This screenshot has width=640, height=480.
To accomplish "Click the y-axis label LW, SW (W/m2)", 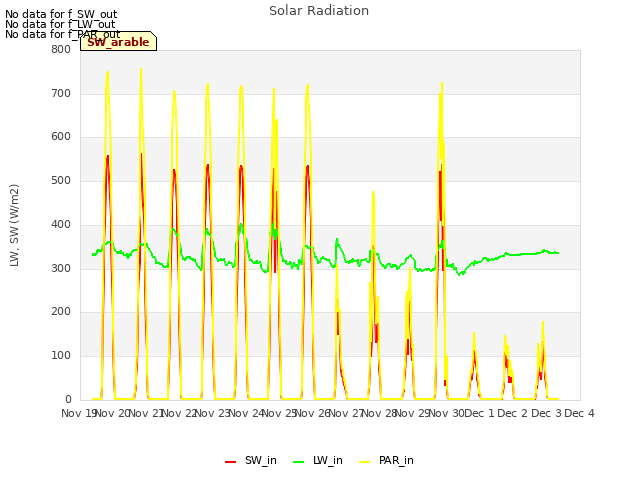I will pyautogui.click(x=14, y=225).
